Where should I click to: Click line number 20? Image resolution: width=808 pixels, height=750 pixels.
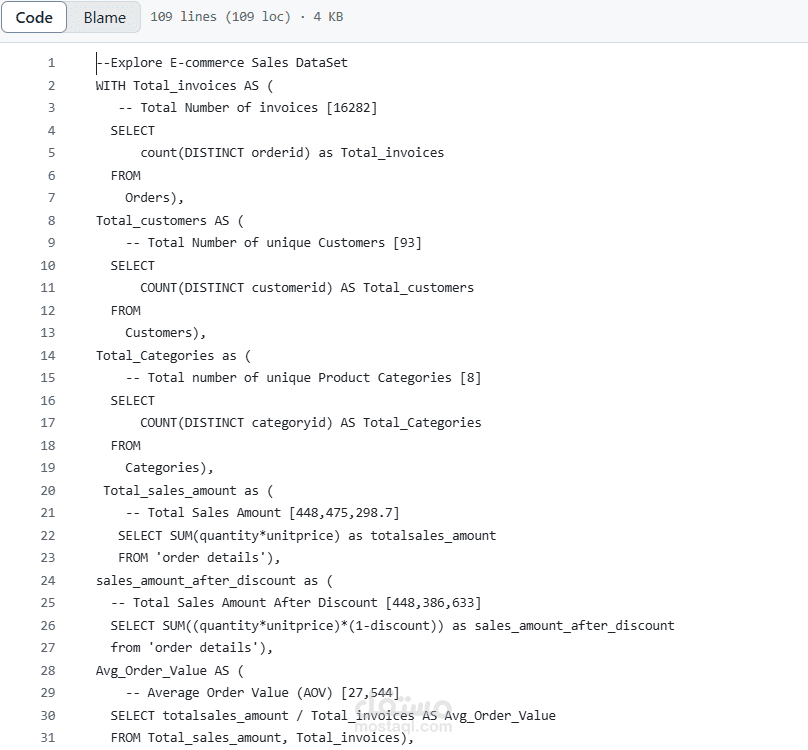(x=48, y=491)
